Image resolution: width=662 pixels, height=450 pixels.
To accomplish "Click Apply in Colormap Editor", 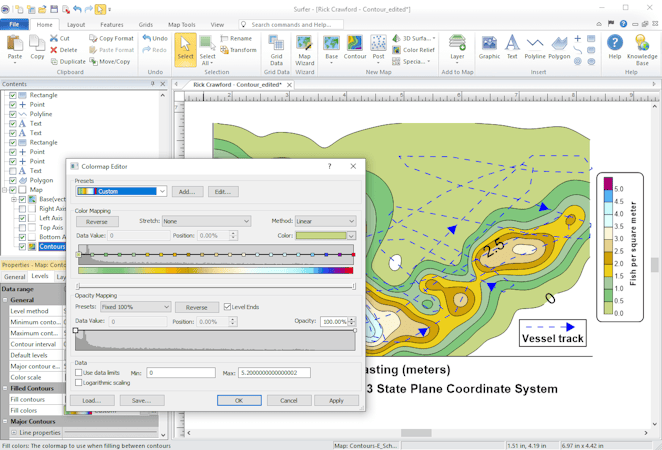I will click(x=336, y=400).
